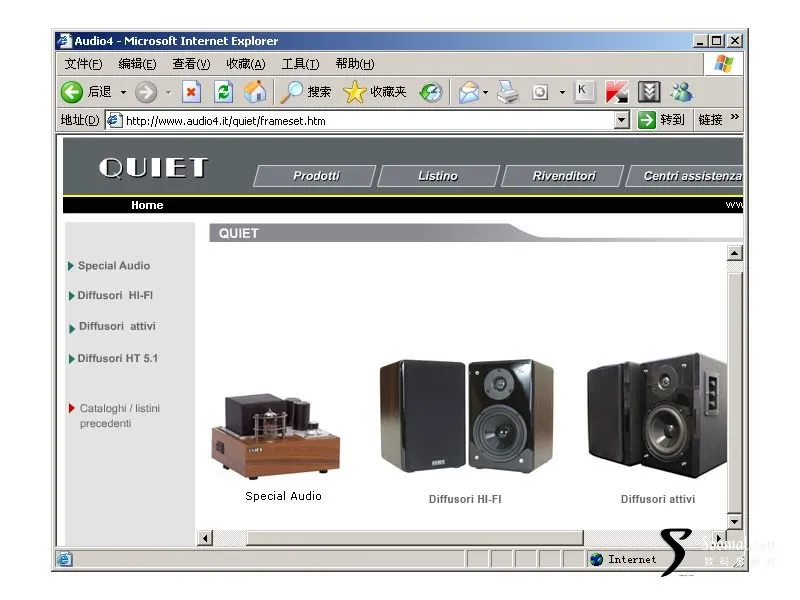Image resolution: width=800 pixels, height=600 pixels.
Task: Open Diffusori attivi in the sidebar
Action: click(x=117, y=326)
